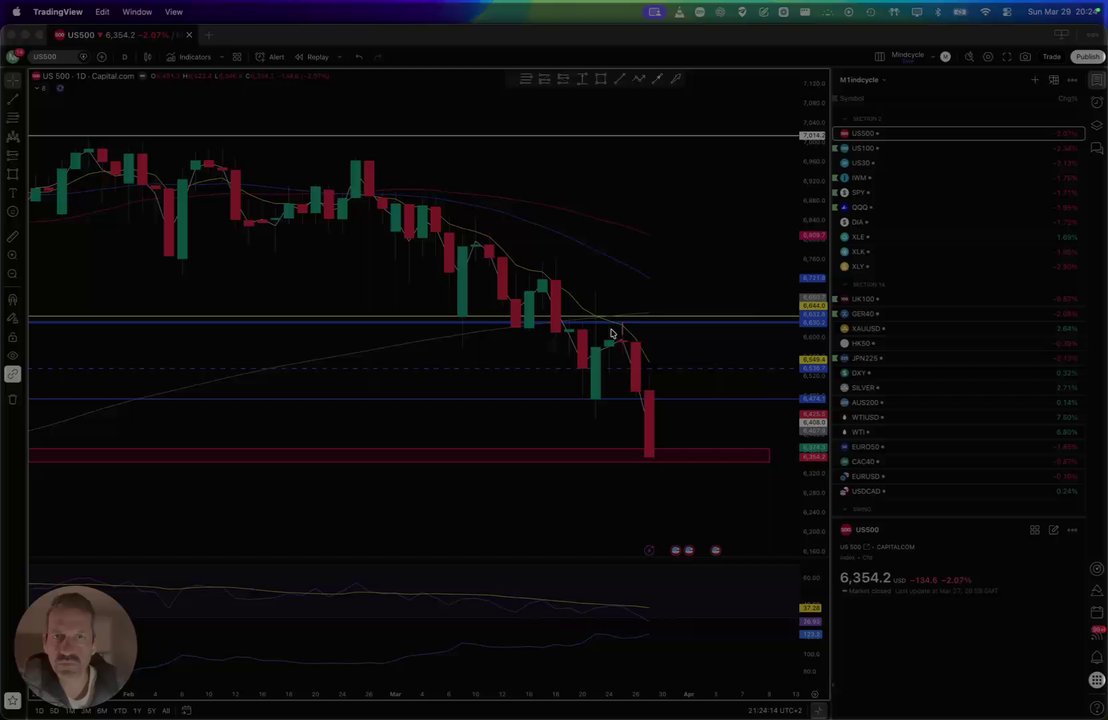Select EURUSD in the watchlist
Screen dimensions: 1108x720
point(959,476)
